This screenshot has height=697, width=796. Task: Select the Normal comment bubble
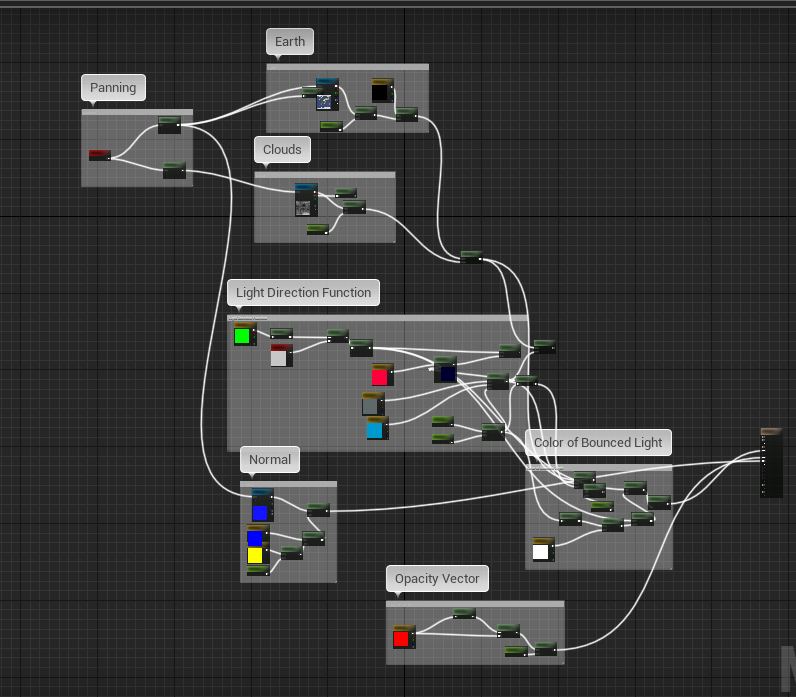click(270, 460)
